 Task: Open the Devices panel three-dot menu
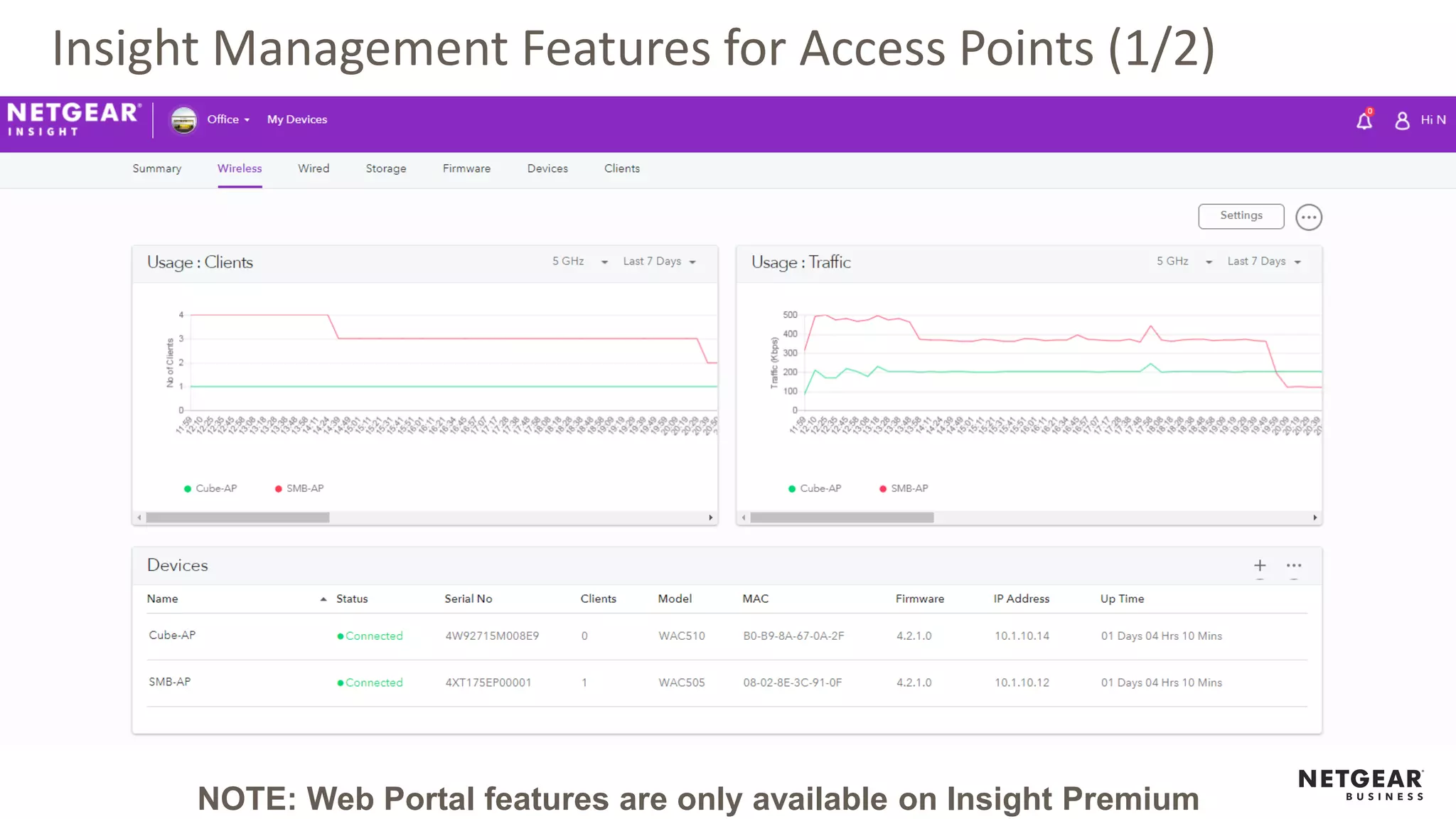point(1294,565)
